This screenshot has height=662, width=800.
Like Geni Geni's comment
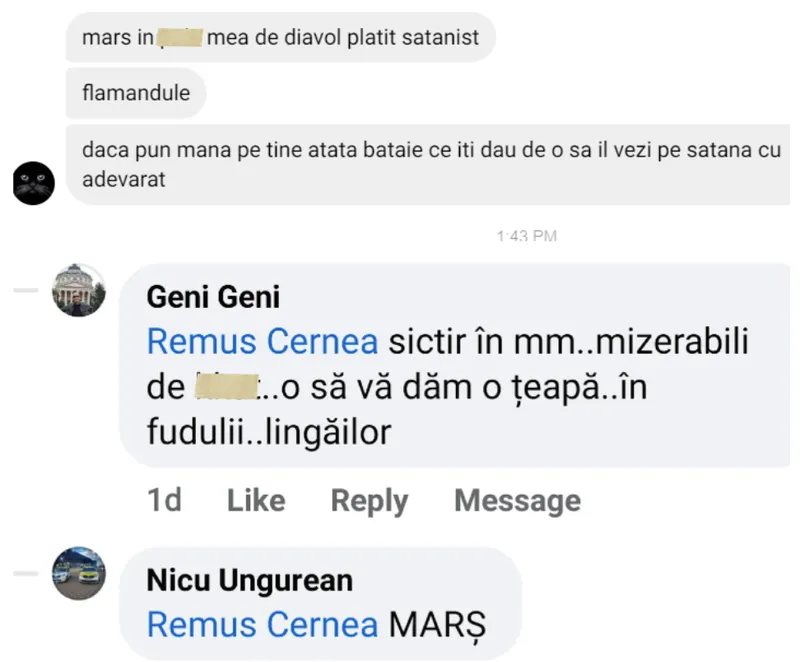256,500
